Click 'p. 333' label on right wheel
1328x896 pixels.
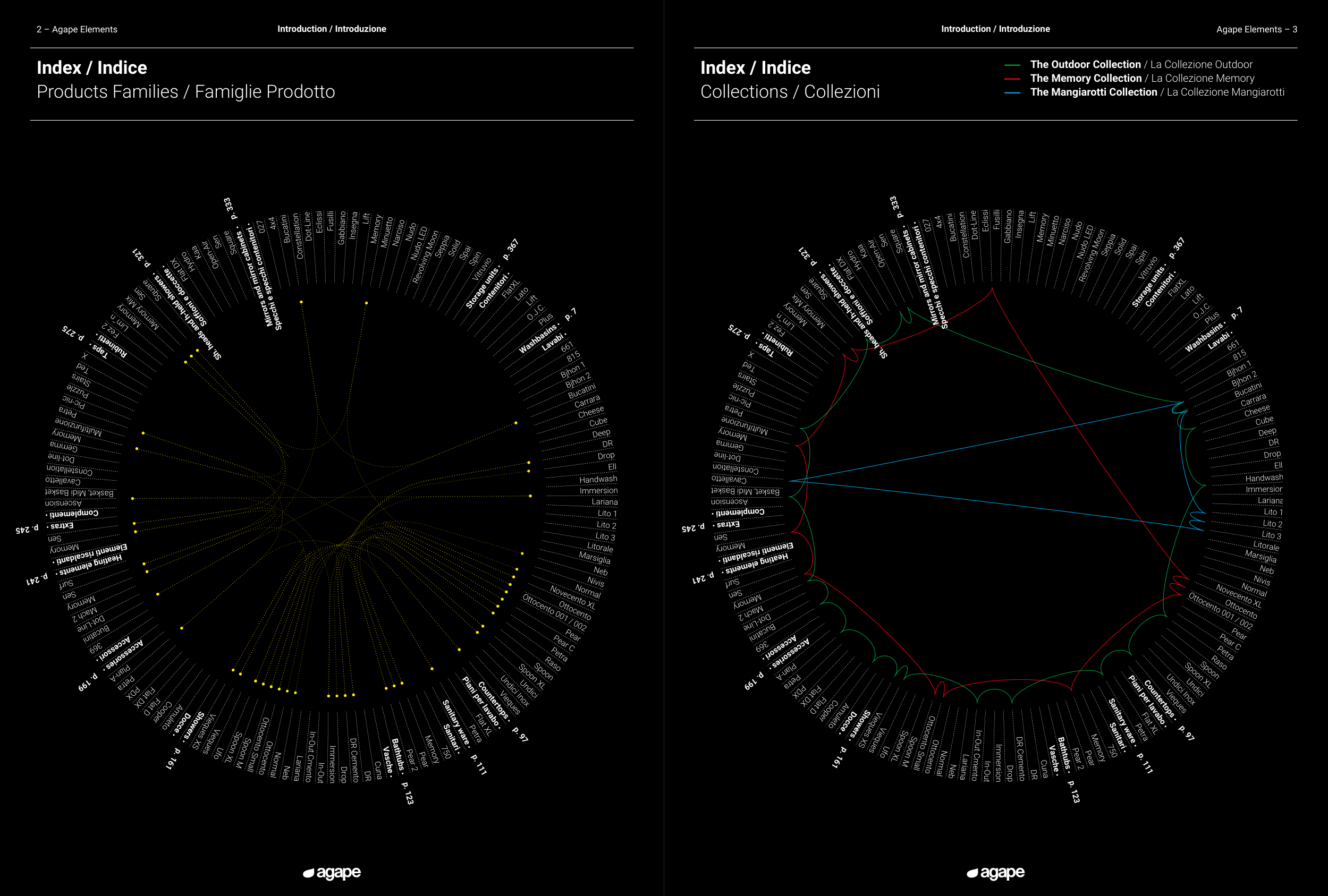point(897,207)
